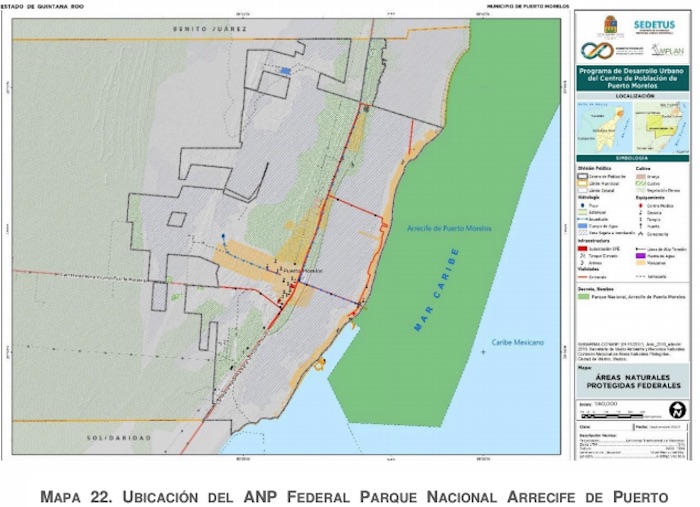Click the Áreas Naturales Protegidas Federales title
This screenshot has height=507, width=700.
click(632, 379)
